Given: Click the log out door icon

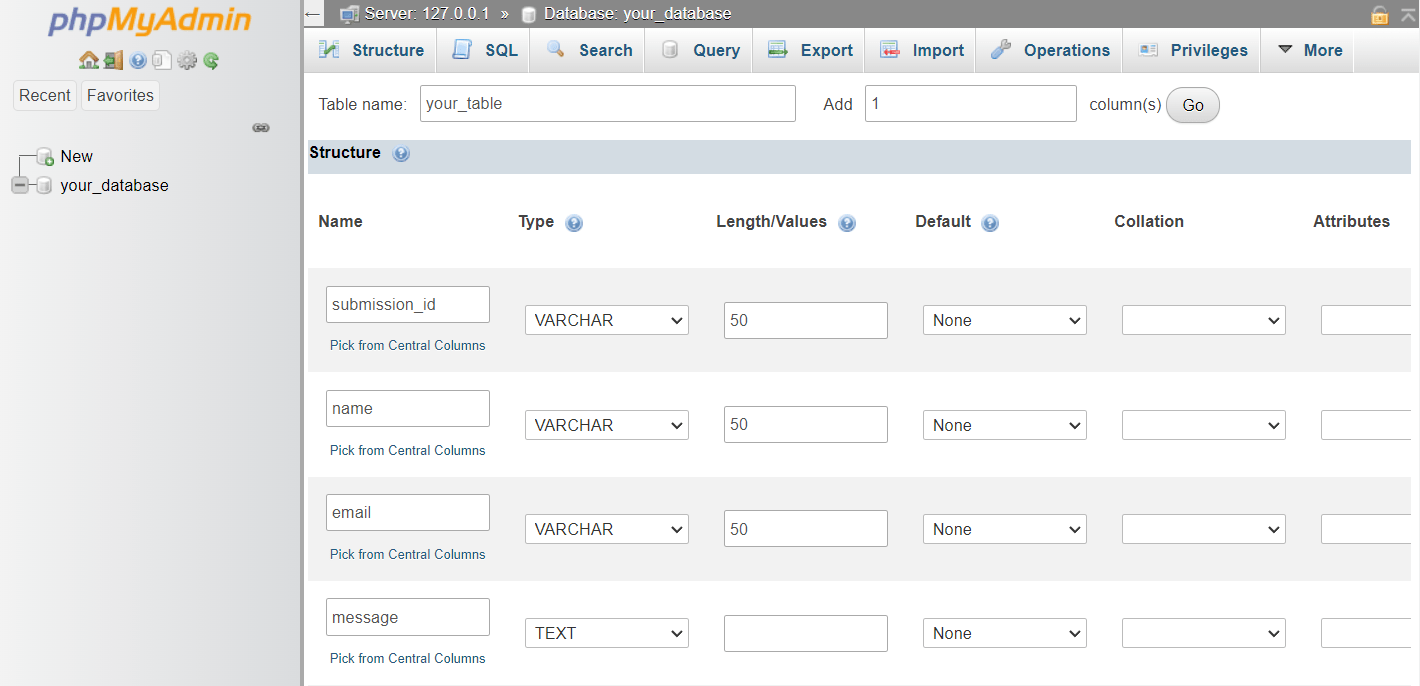Looking at the screenshot, I should [113, 61].
